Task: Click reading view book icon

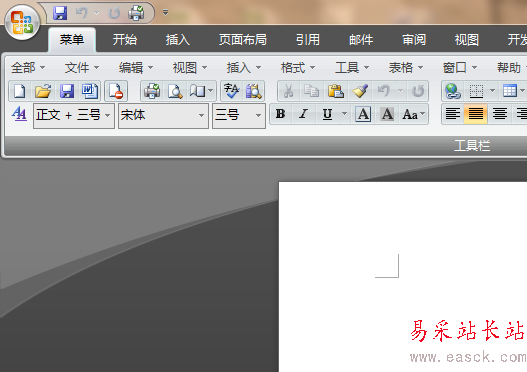Action: 197,91
